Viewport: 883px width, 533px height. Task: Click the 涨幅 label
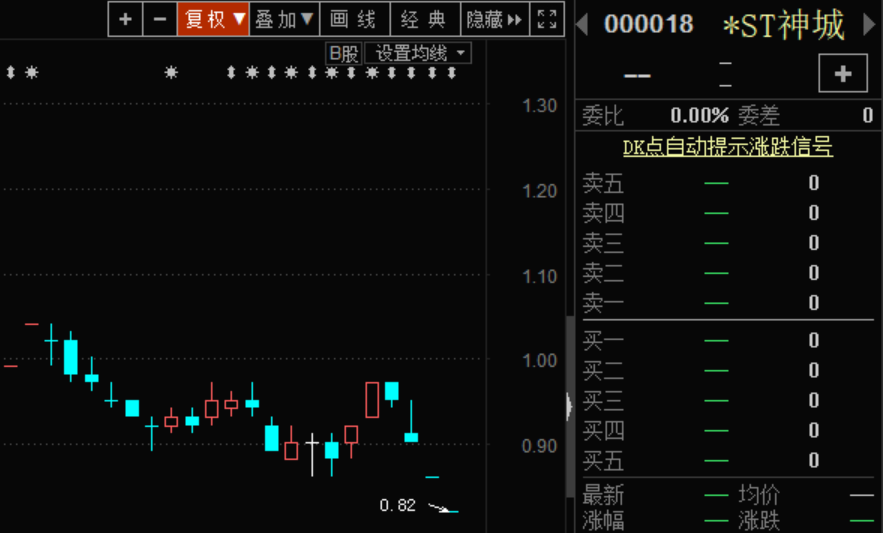click(603, 521)
